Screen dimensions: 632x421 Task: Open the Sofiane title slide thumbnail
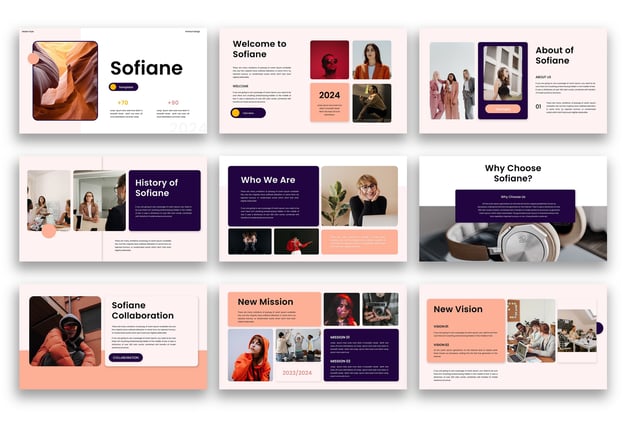click(x=112, y=80)
